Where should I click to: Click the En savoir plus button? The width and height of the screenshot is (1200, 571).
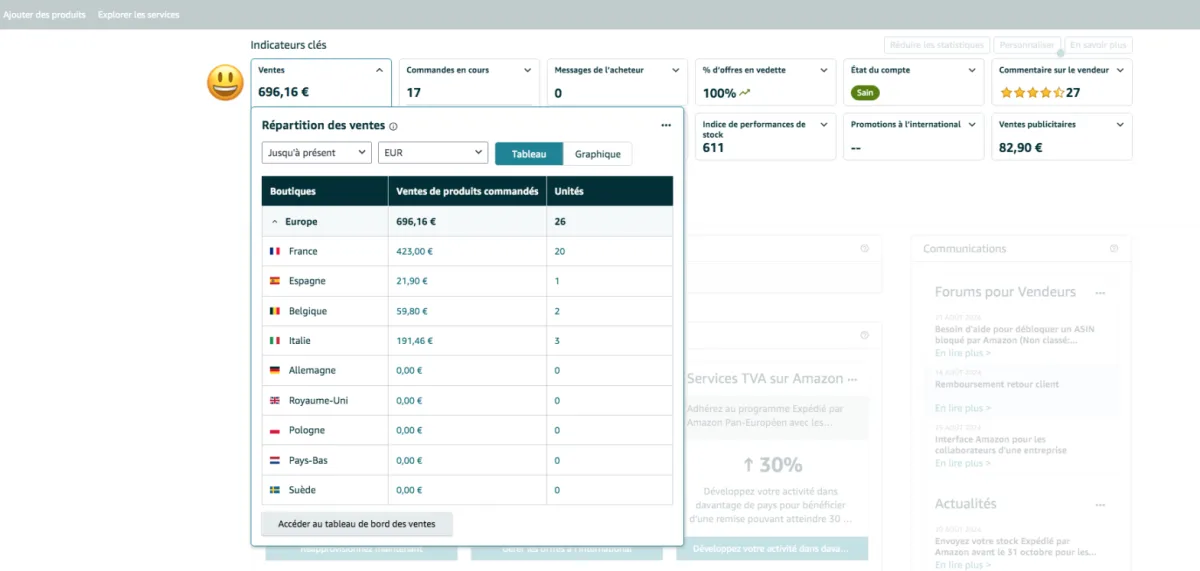[1098, 45]
